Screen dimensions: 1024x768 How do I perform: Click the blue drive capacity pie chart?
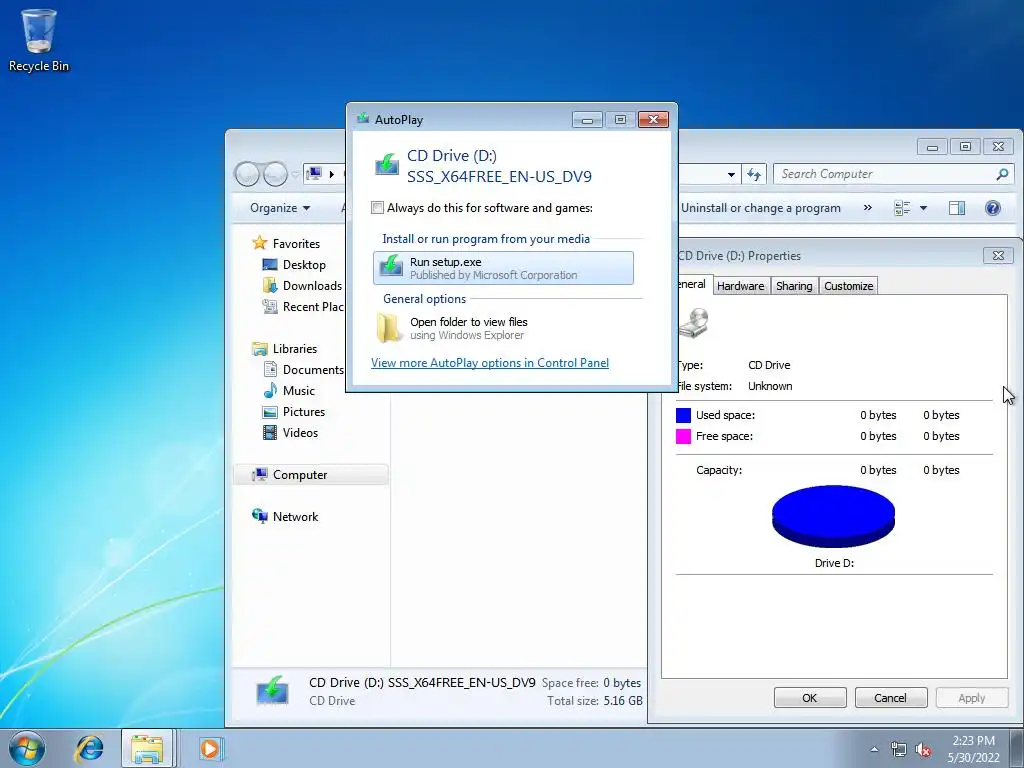pos(833,516)
